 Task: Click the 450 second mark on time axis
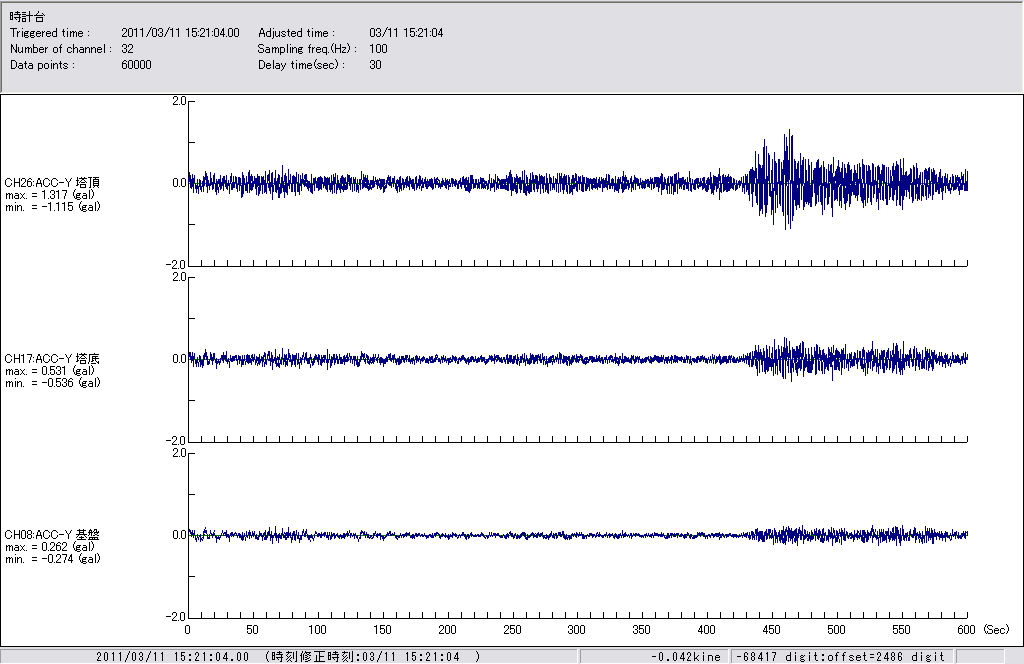[772, 630]
